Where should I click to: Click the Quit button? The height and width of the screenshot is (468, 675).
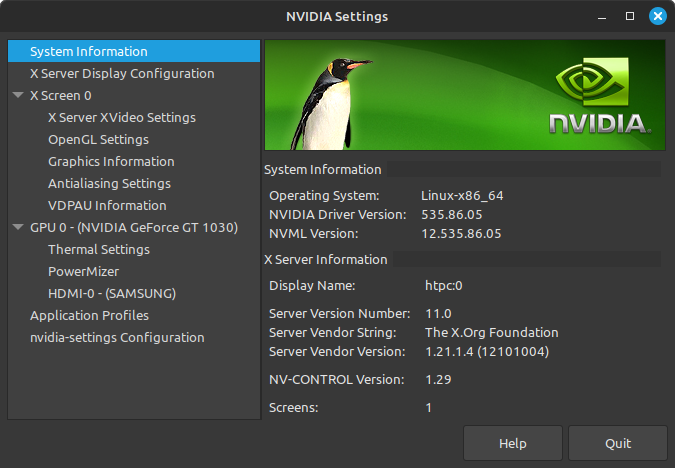tap(618, 443)
